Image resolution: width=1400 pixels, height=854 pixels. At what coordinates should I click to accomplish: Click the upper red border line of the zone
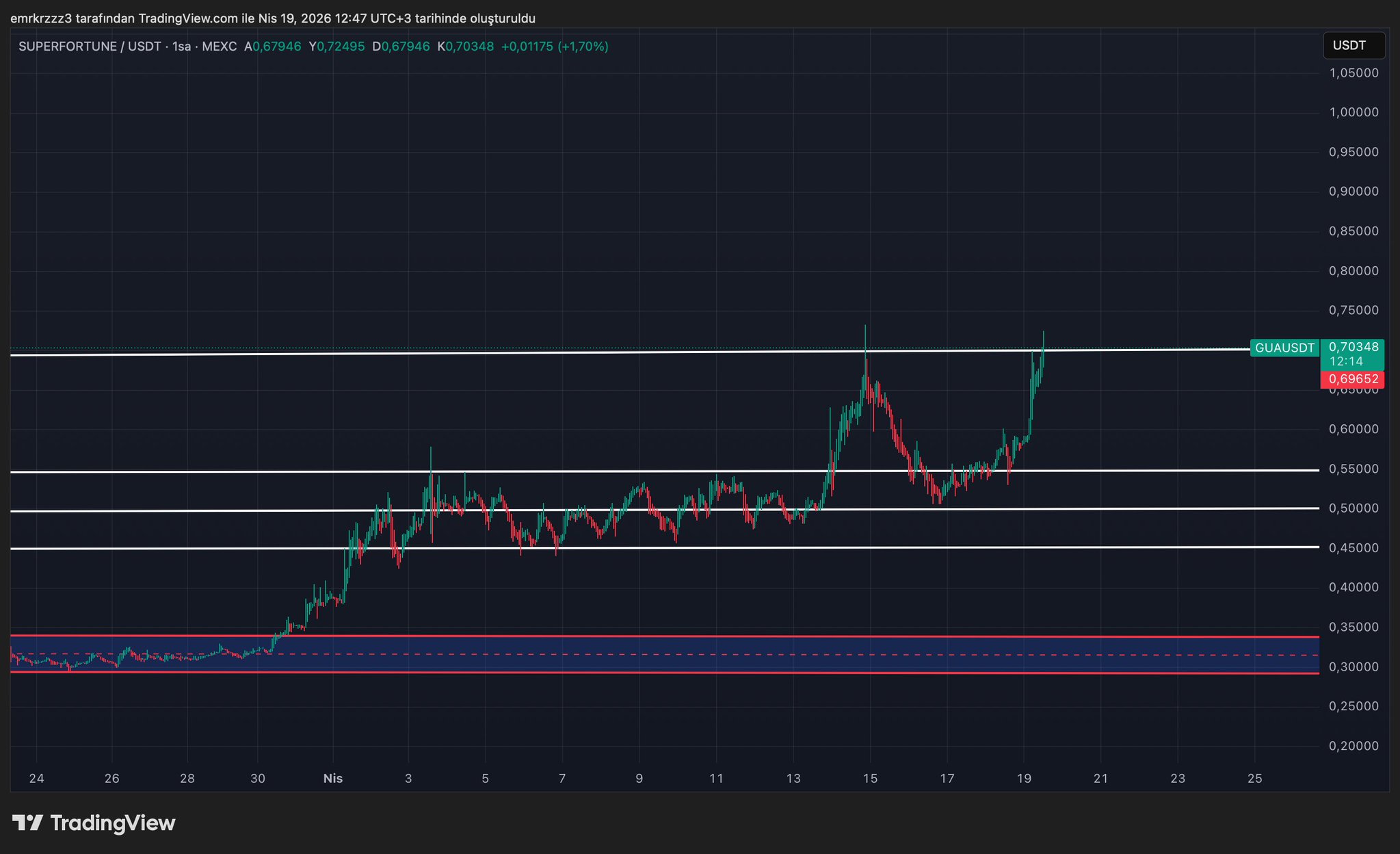684,636
